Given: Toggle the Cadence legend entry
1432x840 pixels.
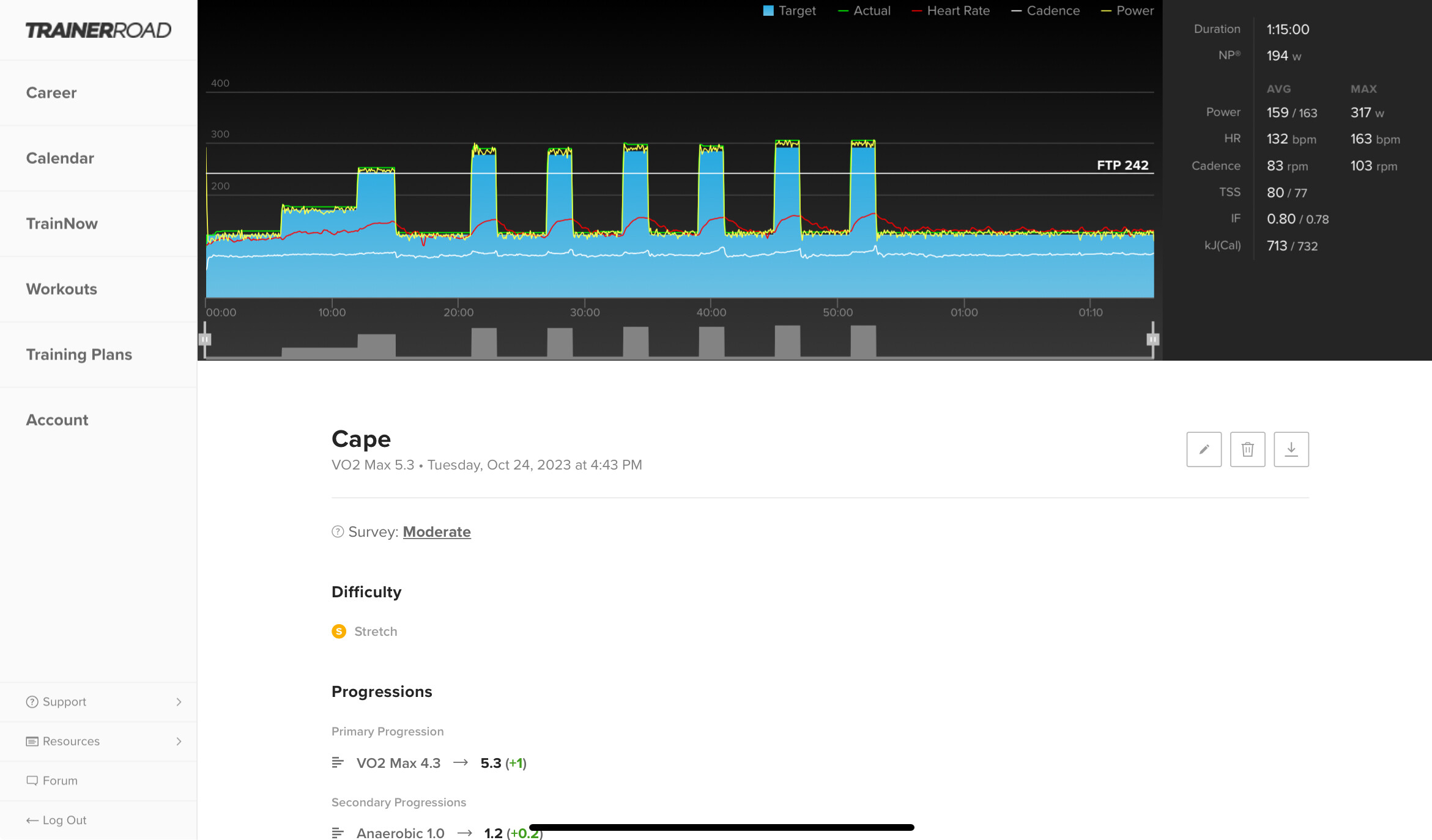Looking at the screenshot, I should pos(1045,10).
